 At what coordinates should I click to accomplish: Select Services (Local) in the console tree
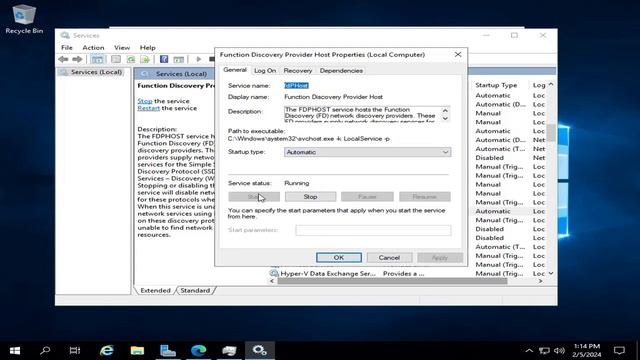pyautogui.click(x=96, y=72)
